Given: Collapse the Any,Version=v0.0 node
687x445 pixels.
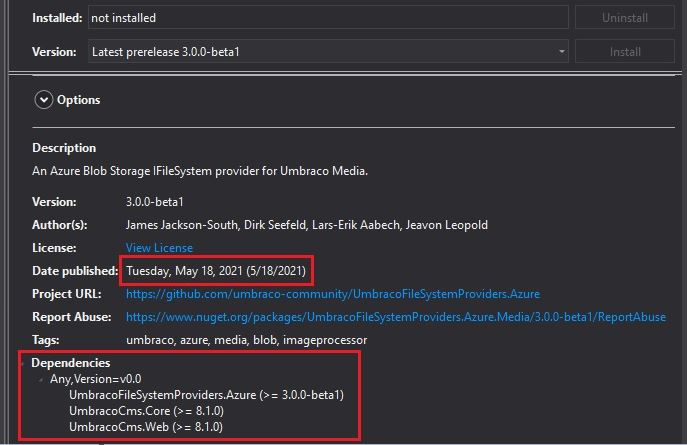Looking at the screenshot, I should (41, 379).
